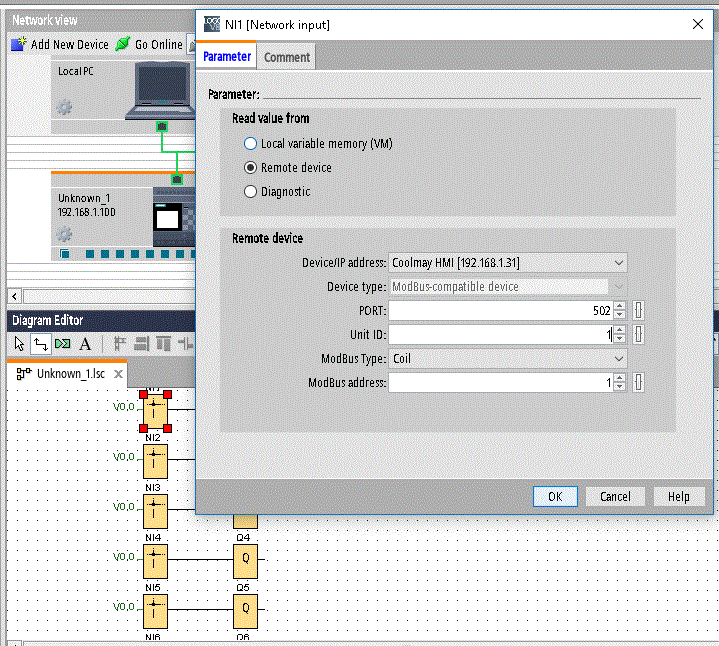
Task: Decrease the Unit ID value
Action: point(619,339)
